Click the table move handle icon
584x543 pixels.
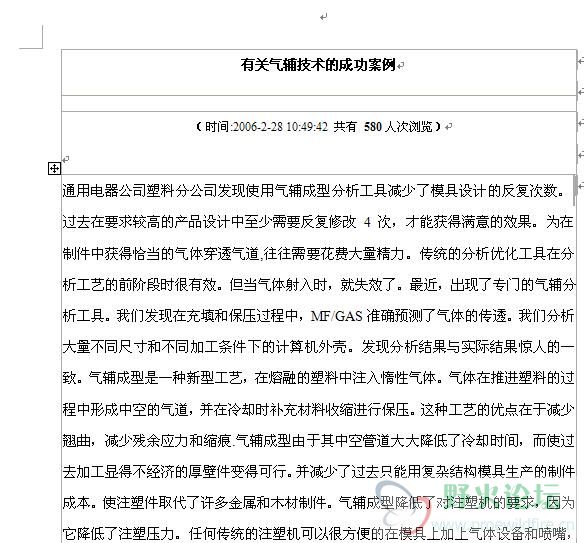tap(54, 169)
